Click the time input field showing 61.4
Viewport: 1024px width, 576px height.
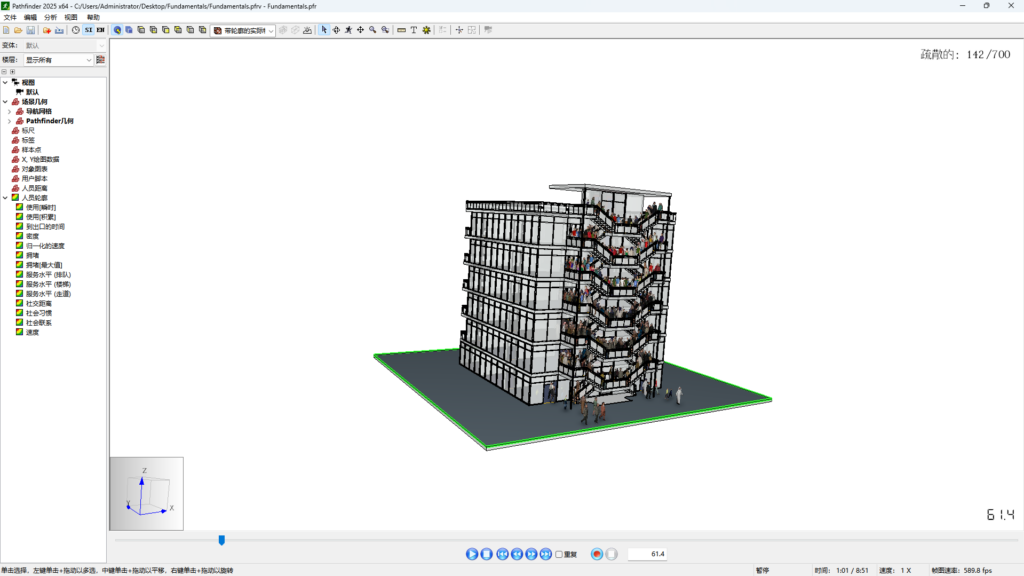coord(649,554)
